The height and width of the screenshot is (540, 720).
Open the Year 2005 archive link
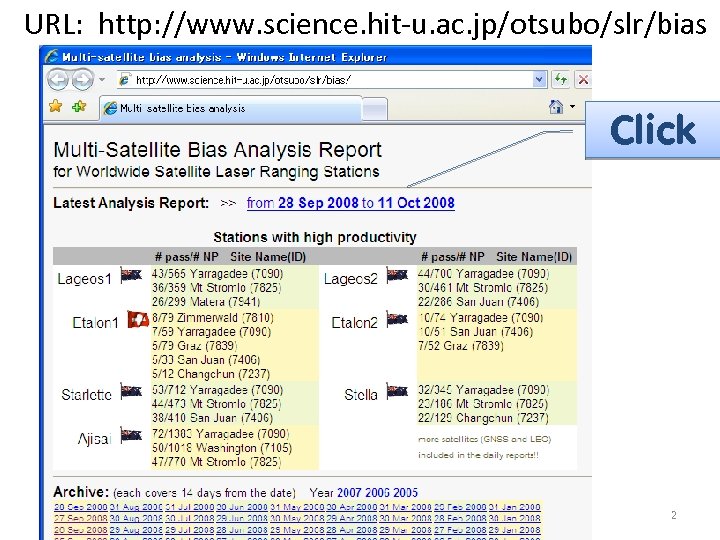(x=405, y=493)
